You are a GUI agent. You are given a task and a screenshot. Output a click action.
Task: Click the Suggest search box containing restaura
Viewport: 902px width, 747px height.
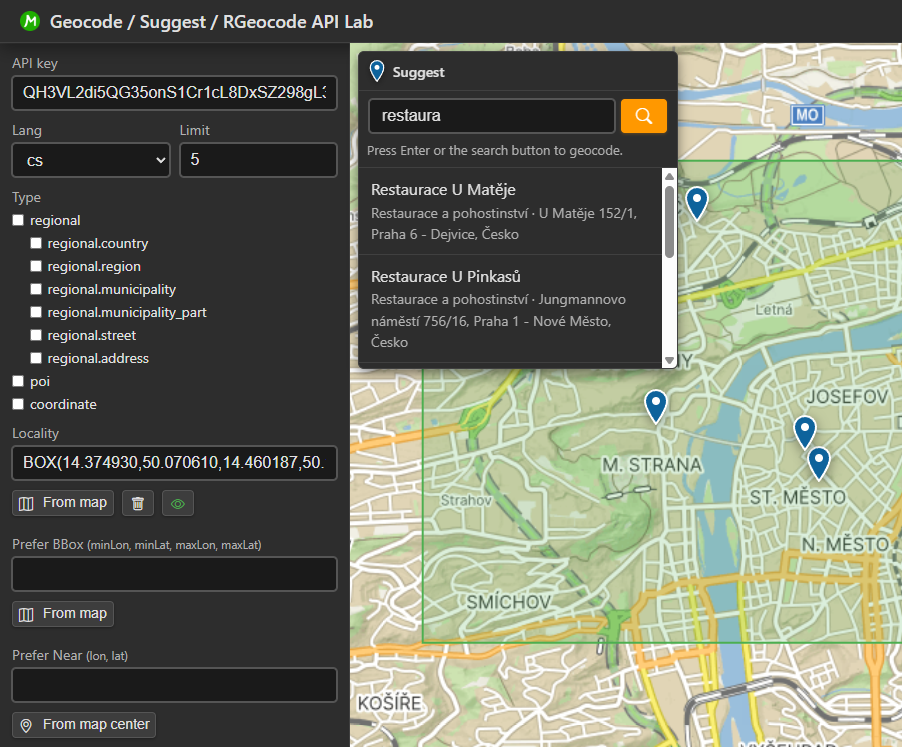click(492, 116)
